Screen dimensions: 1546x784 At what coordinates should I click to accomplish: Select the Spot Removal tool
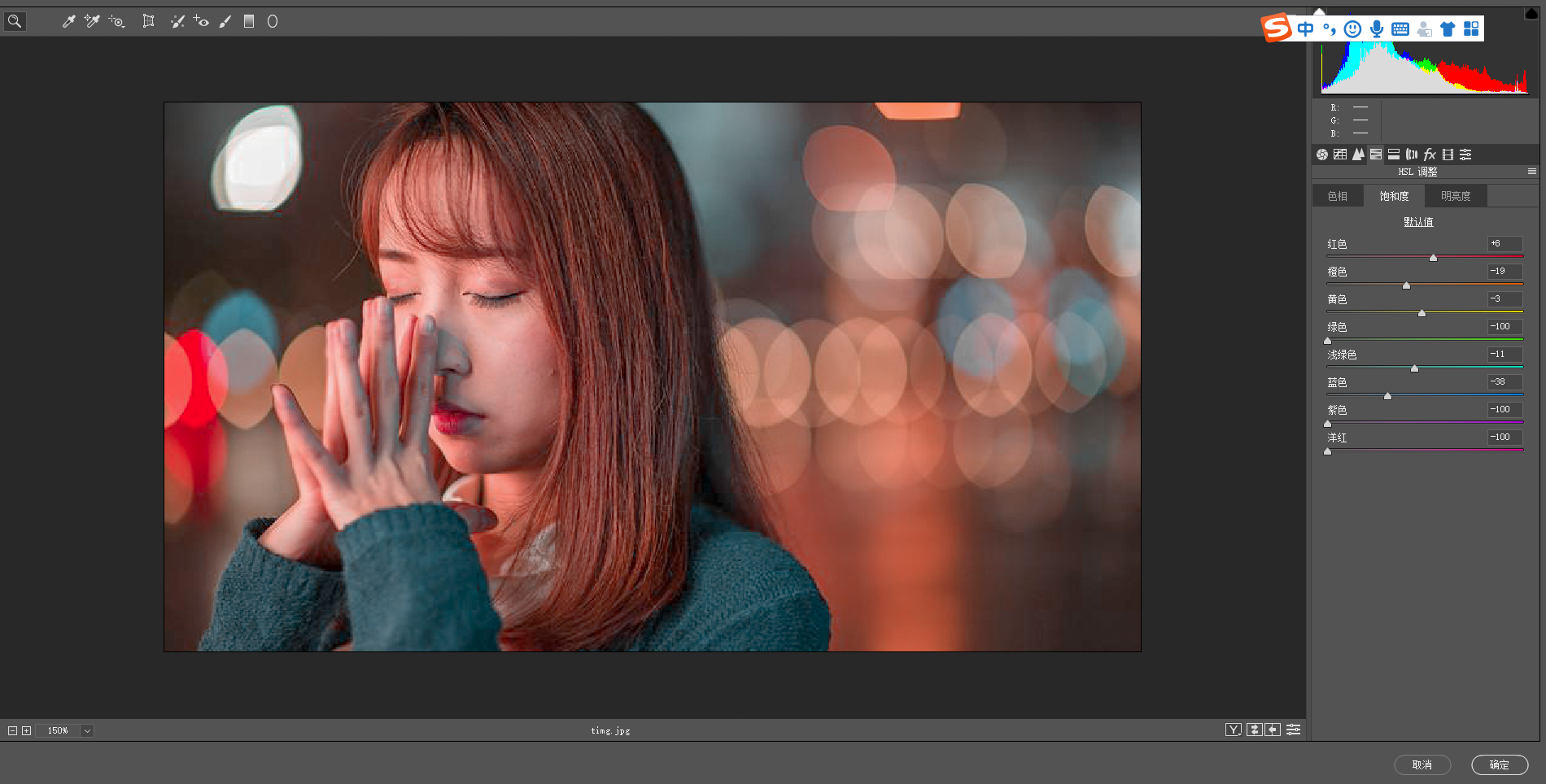177,22
